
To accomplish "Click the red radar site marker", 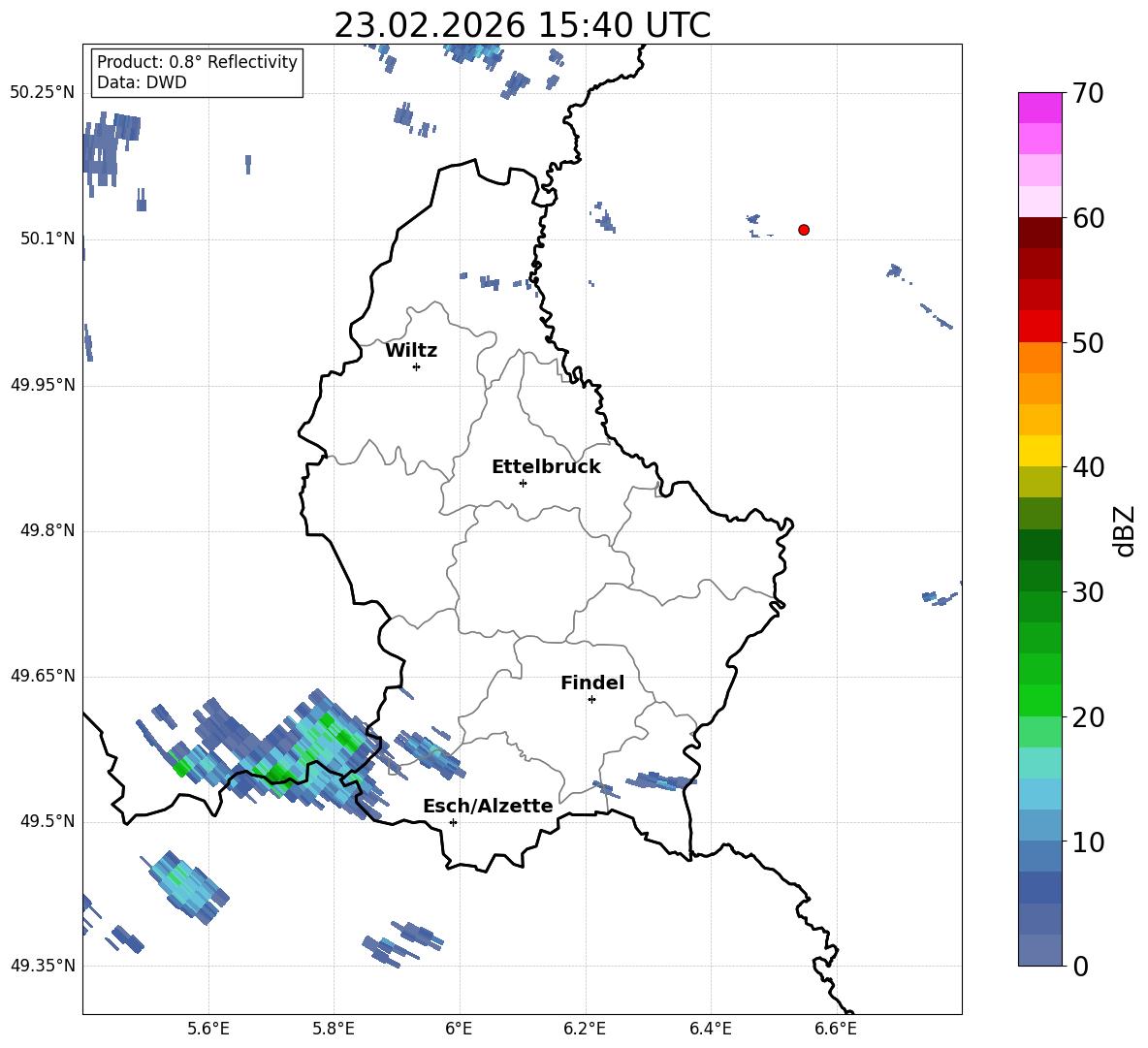I will tap(804, 230).
